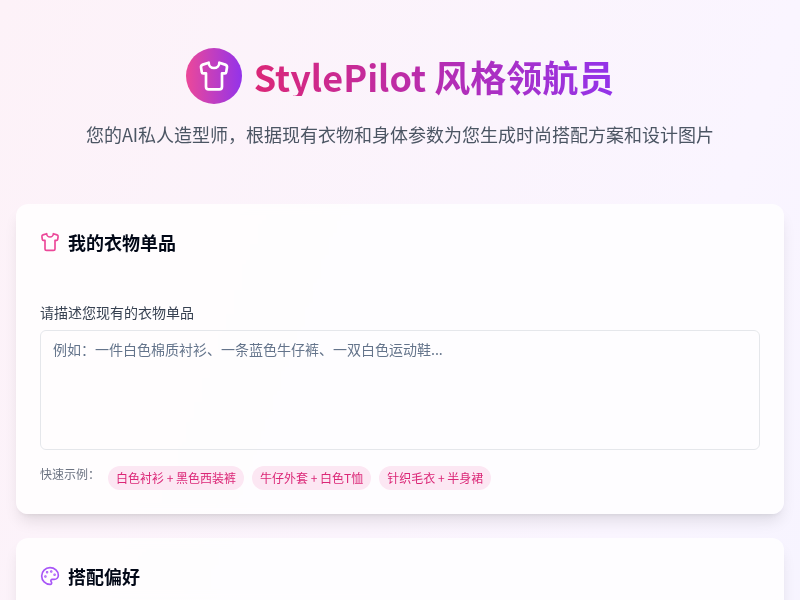Click the 我的衣物单品 section heading
The height and width of the screenshot is (600, 800).
tap(122, 243)
